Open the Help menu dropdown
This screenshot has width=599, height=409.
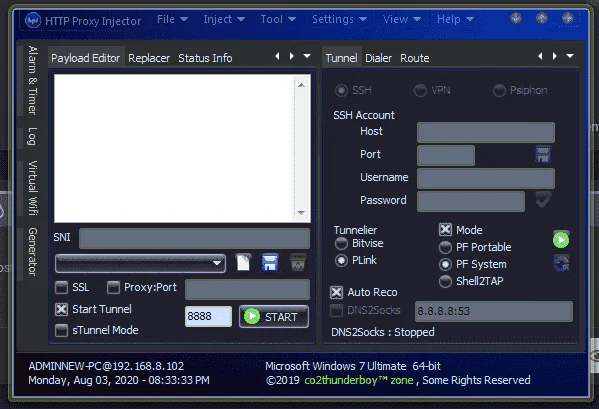[x=455, y=19]
